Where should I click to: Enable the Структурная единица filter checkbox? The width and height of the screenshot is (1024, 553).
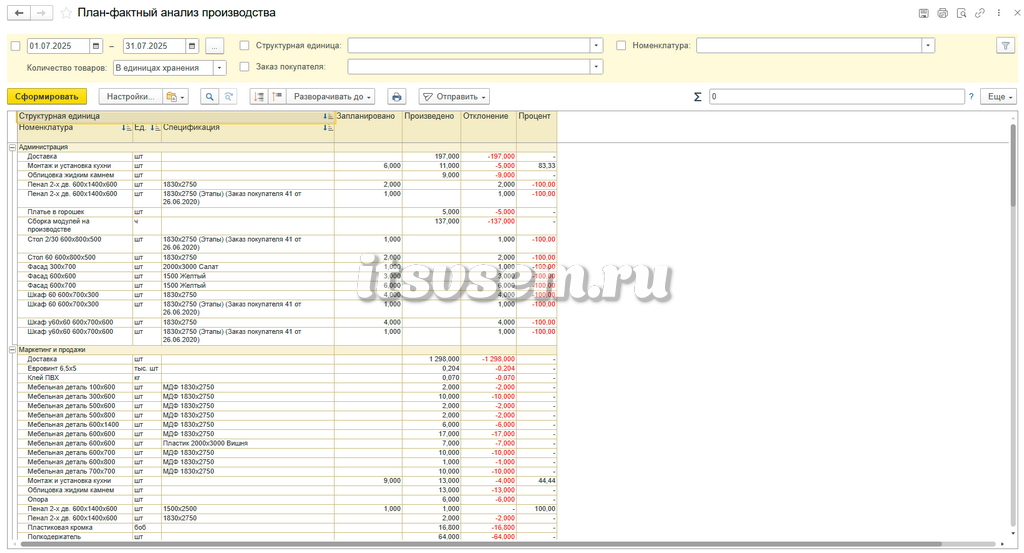tap(244, 46)
